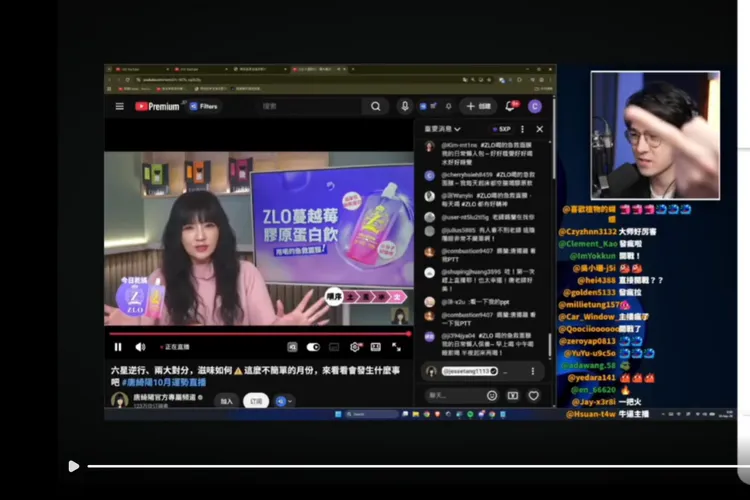Switch to theater mode view
Screen dimensions: 750x500
(x=376, y=347)
